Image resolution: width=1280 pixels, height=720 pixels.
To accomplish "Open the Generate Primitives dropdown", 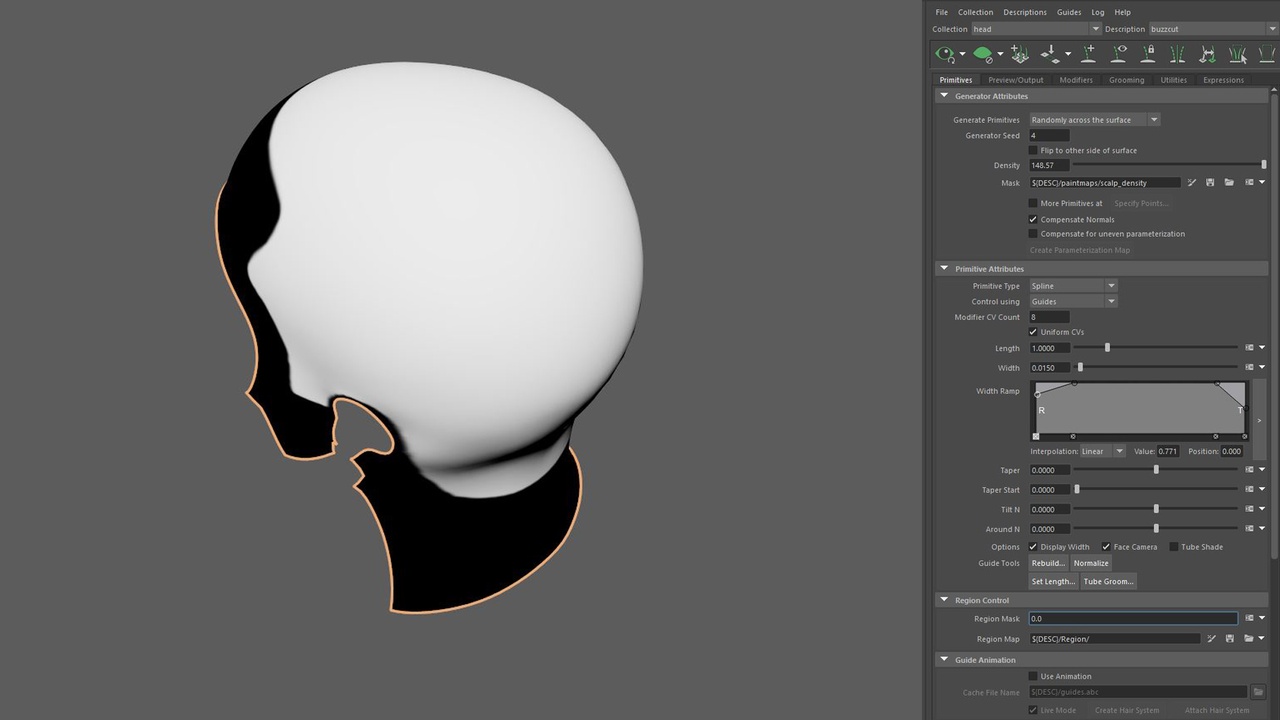I will click(x=1095, y=120).
